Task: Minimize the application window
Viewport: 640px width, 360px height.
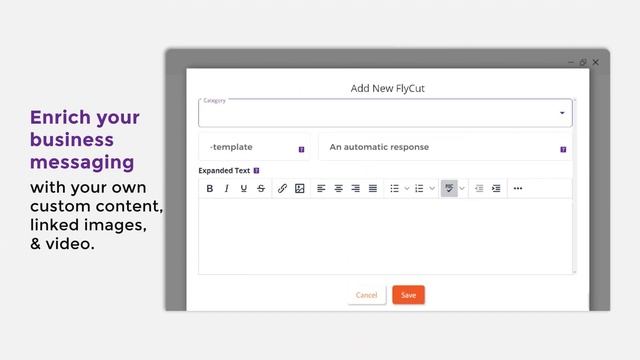Action: [x=571, y=62]
